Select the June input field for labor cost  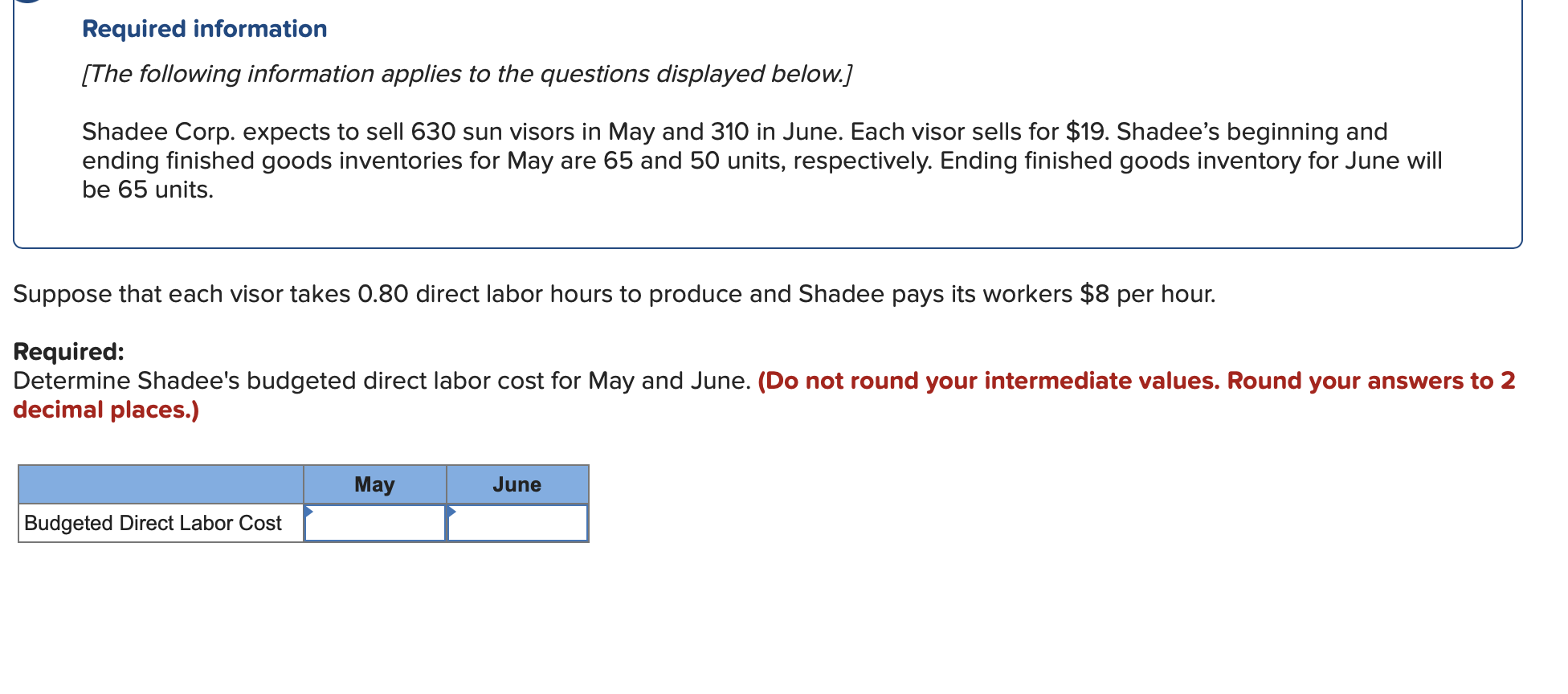[518, 524]
